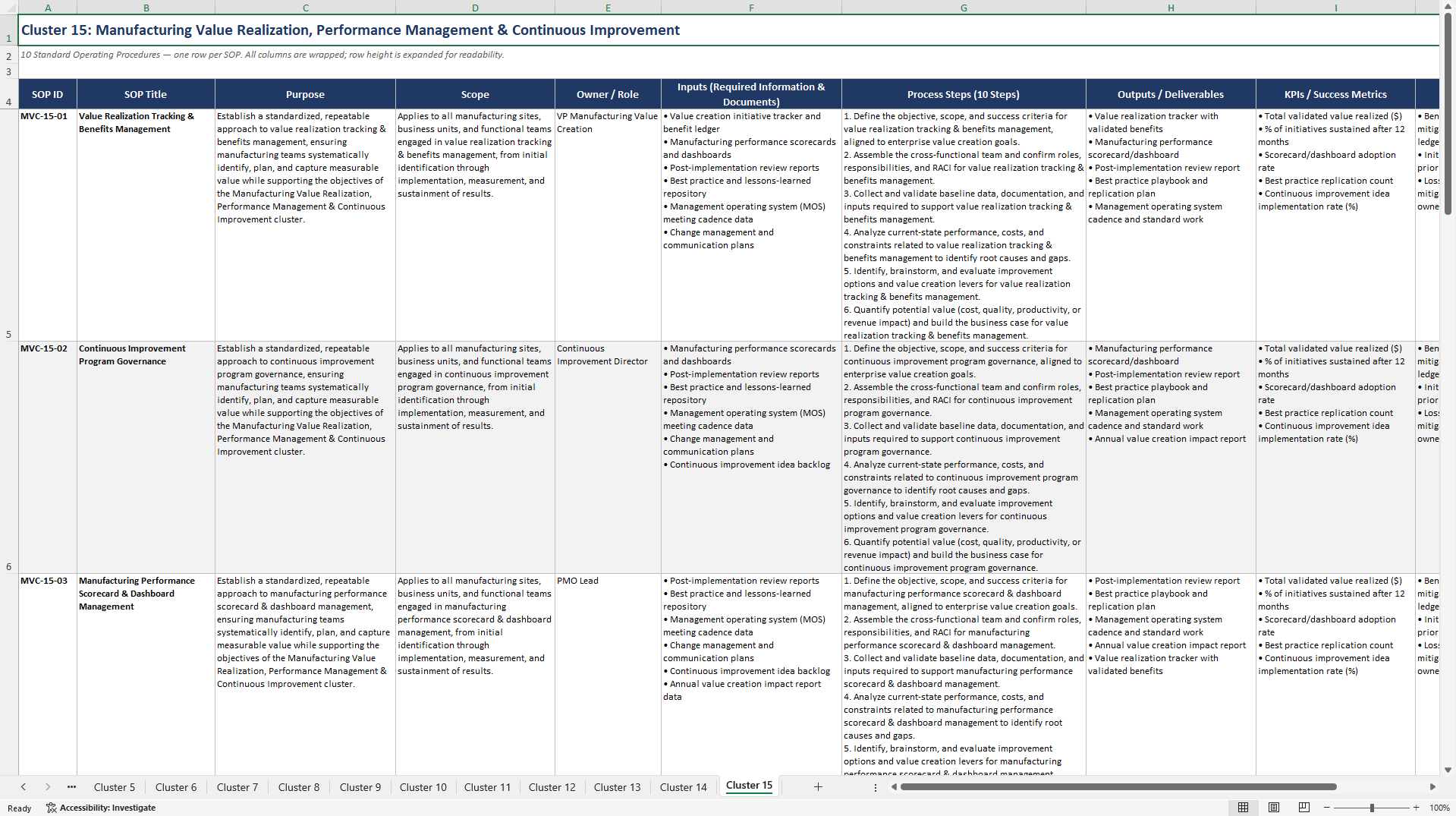
Task: Select column A header
Action: pyautogui.click(x=48, y=8)
